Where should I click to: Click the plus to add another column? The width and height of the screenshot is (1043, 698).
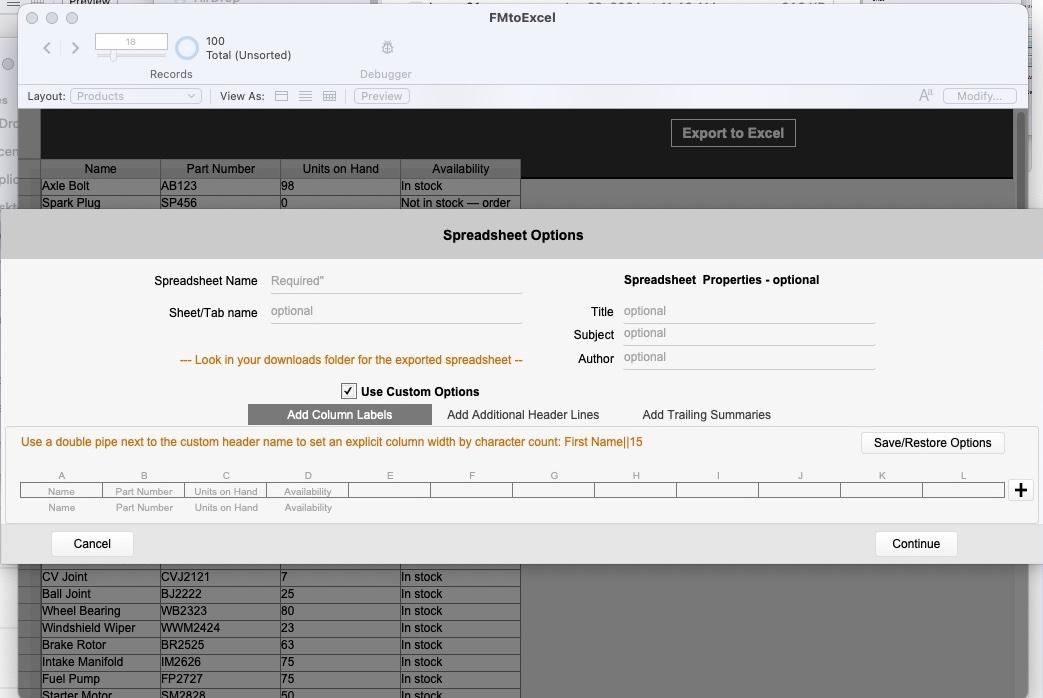(1021, 489)
